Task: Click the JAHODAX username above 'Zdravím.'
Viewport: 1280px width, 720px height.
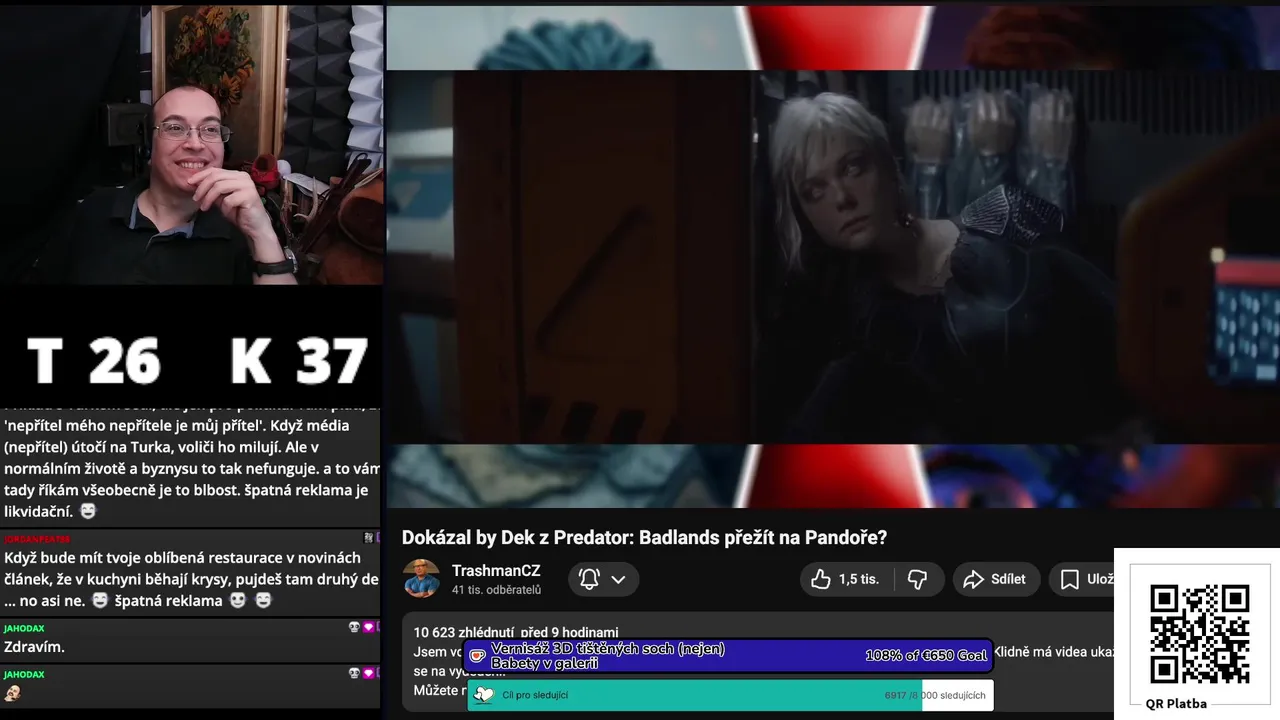Action: [x=24, y=628]
